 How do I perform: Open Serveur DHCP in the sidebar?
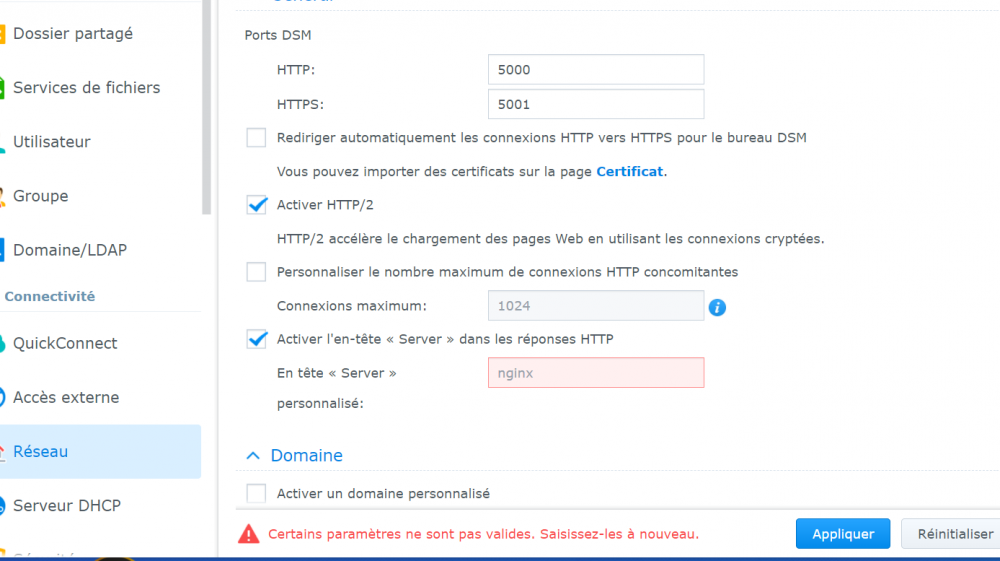[x=66, y=506]
